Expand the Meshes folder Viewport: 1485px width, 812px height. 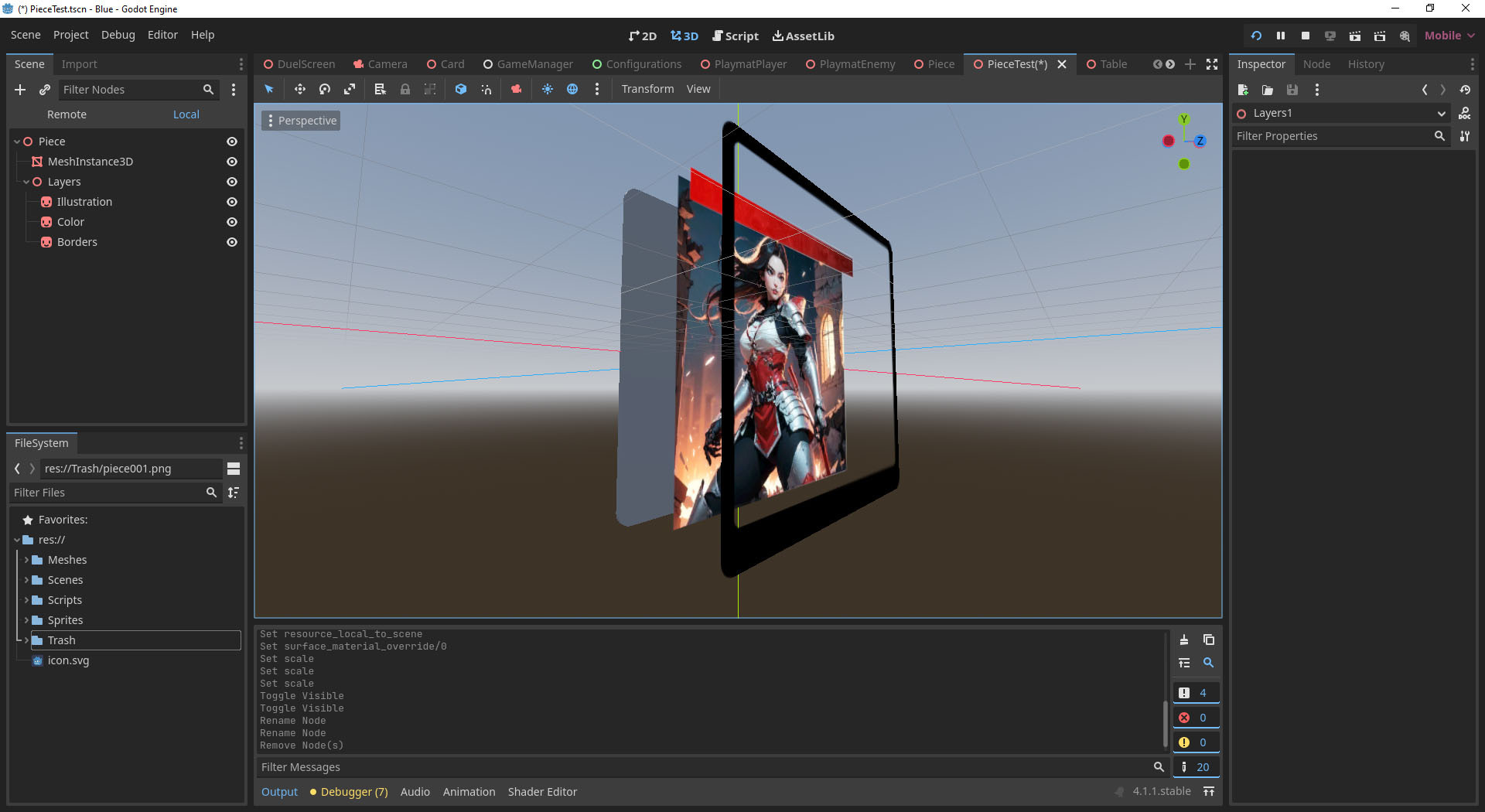[x=26, y=560]
